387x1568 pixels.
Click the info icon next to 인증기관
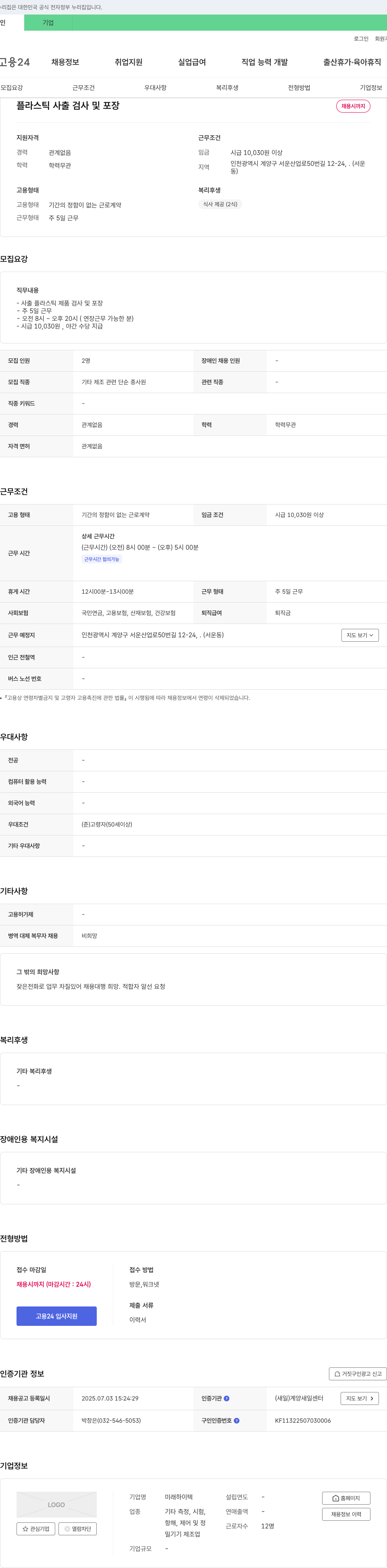pos(227,1398)
